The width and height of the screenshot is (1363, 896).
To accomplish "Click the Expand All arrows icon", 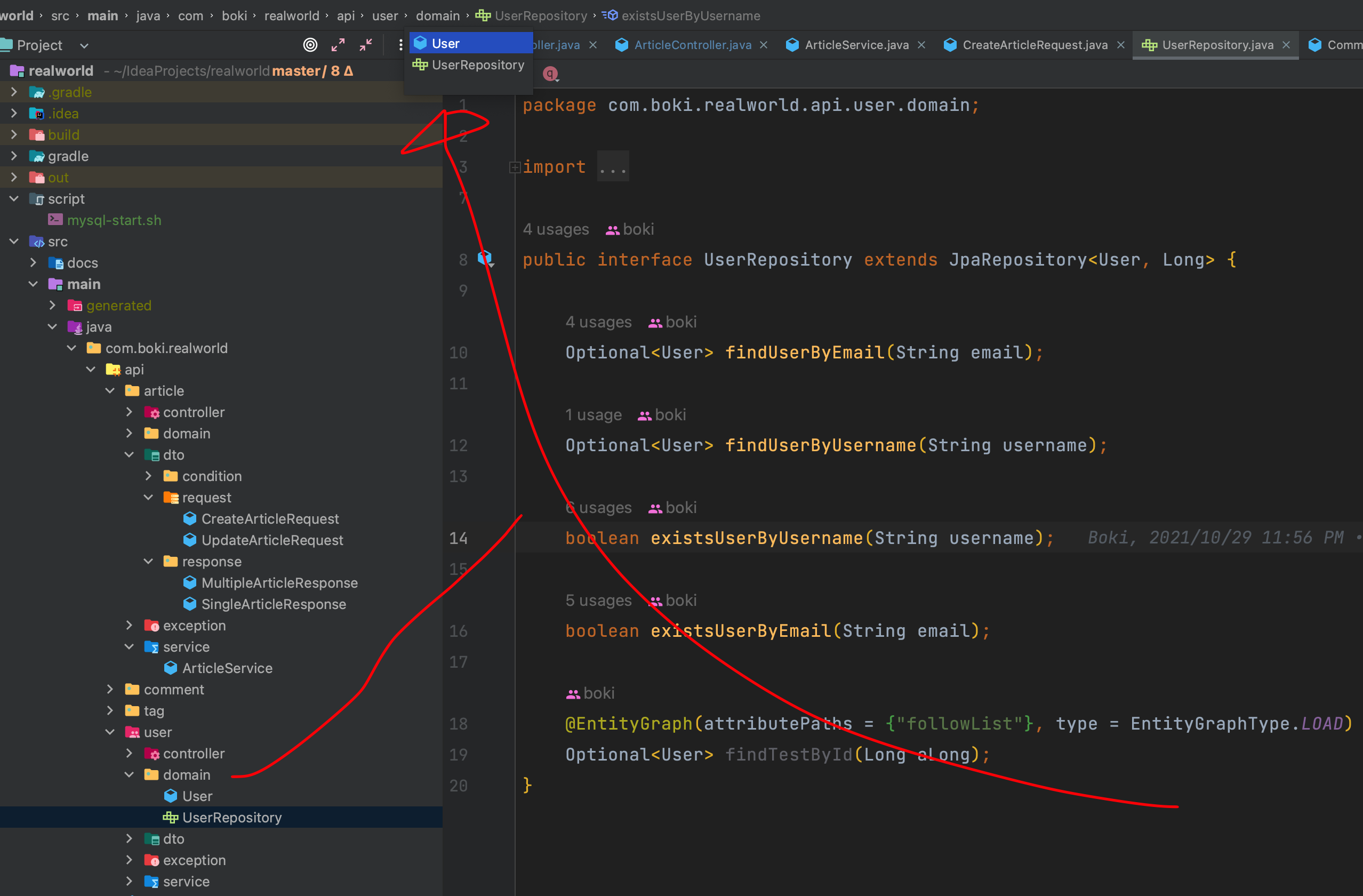I will click(338, 45).
